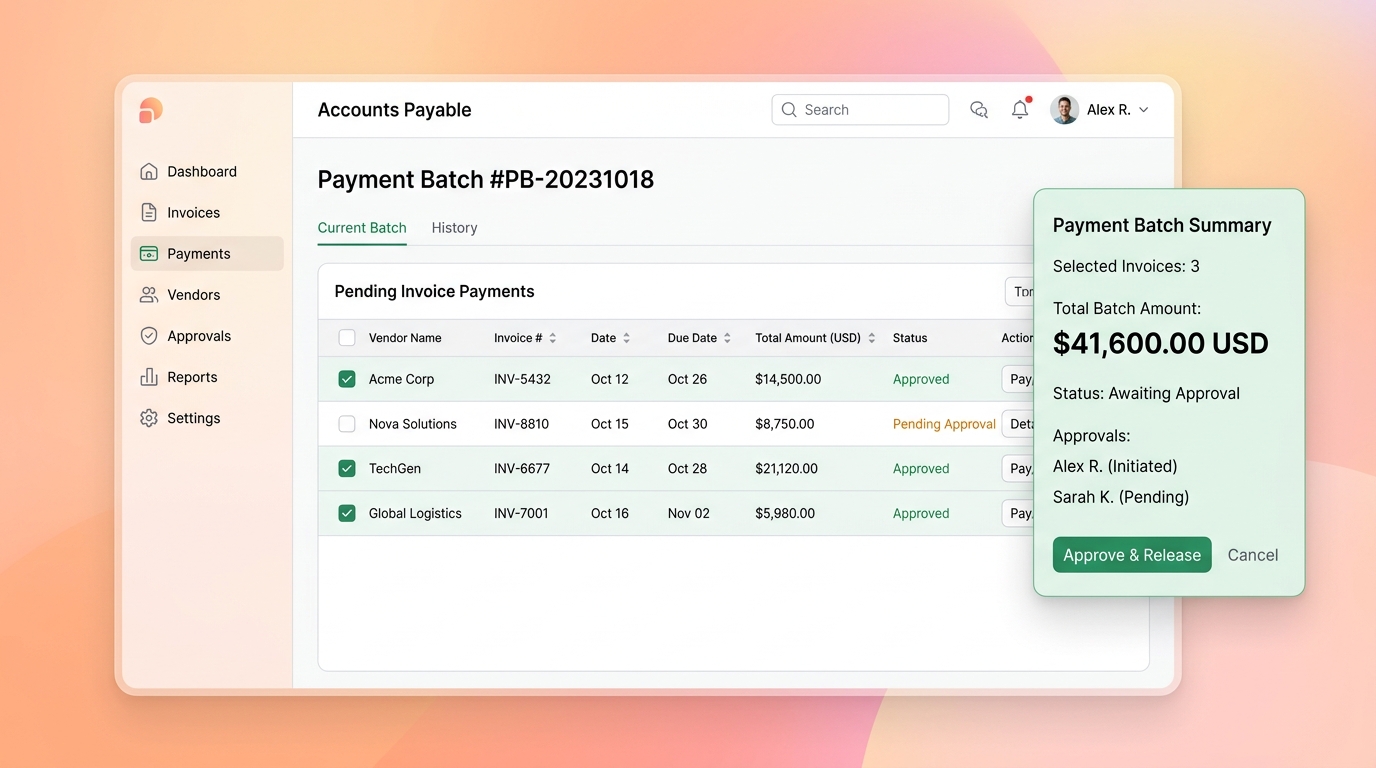1376x768 pixels.
Task: Click Cancel in Payment Batch Summary
Action: pyautogui.click(x=1253, y=555)
